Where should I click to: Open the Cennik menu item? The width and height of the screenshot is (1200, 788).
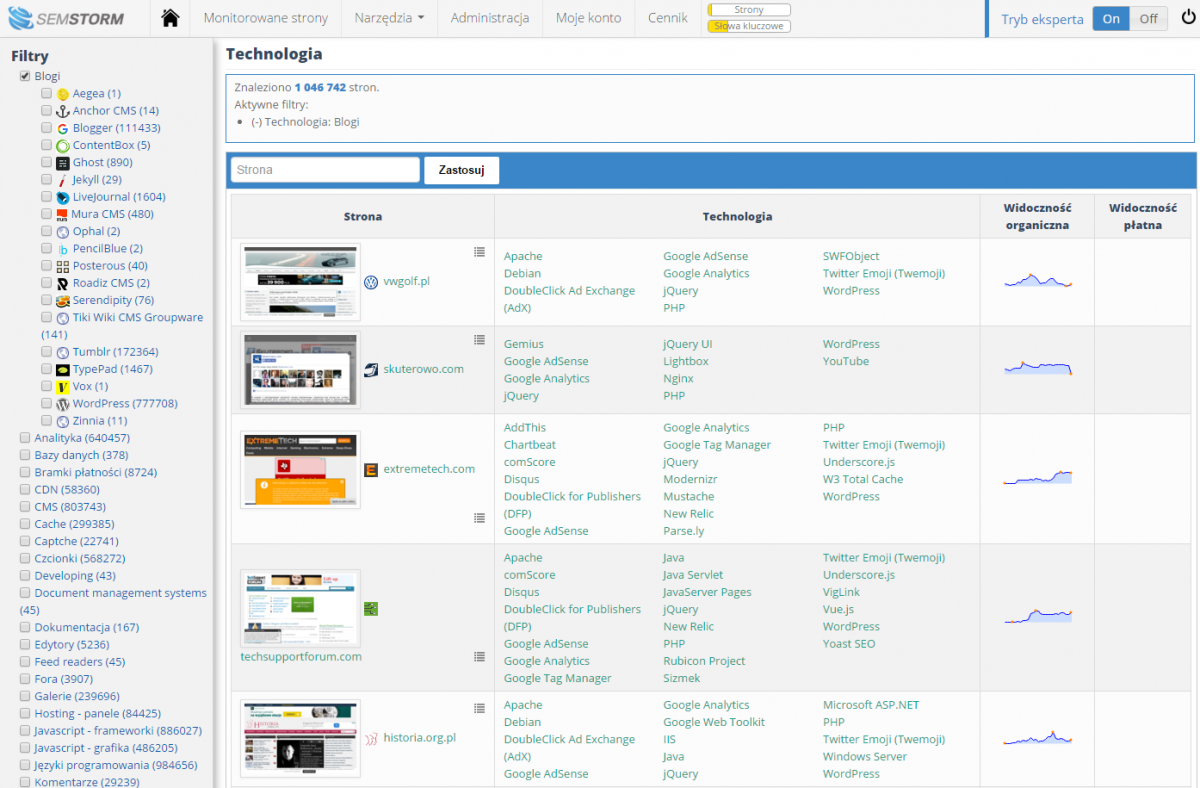point(667,18)
